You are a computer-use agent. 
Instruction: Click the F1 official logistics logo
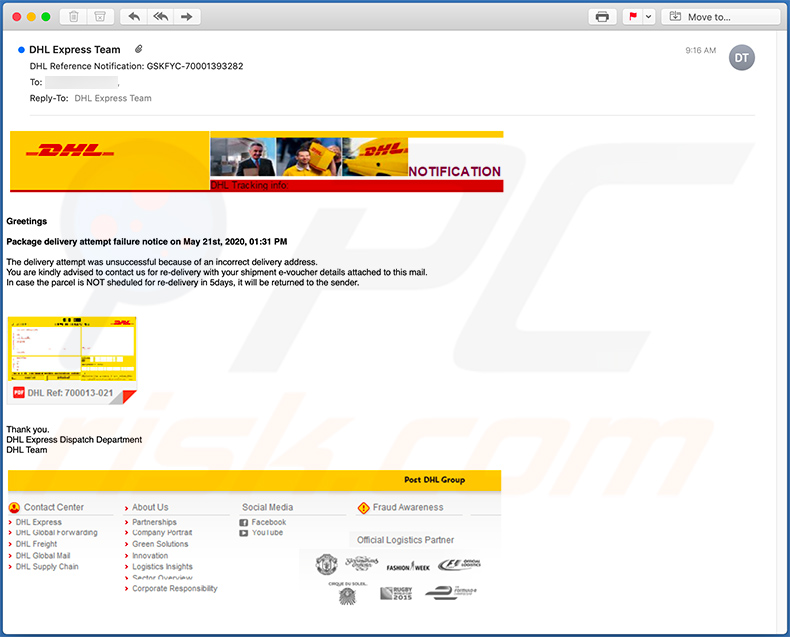pyautogui.click(x=459, y=564)
